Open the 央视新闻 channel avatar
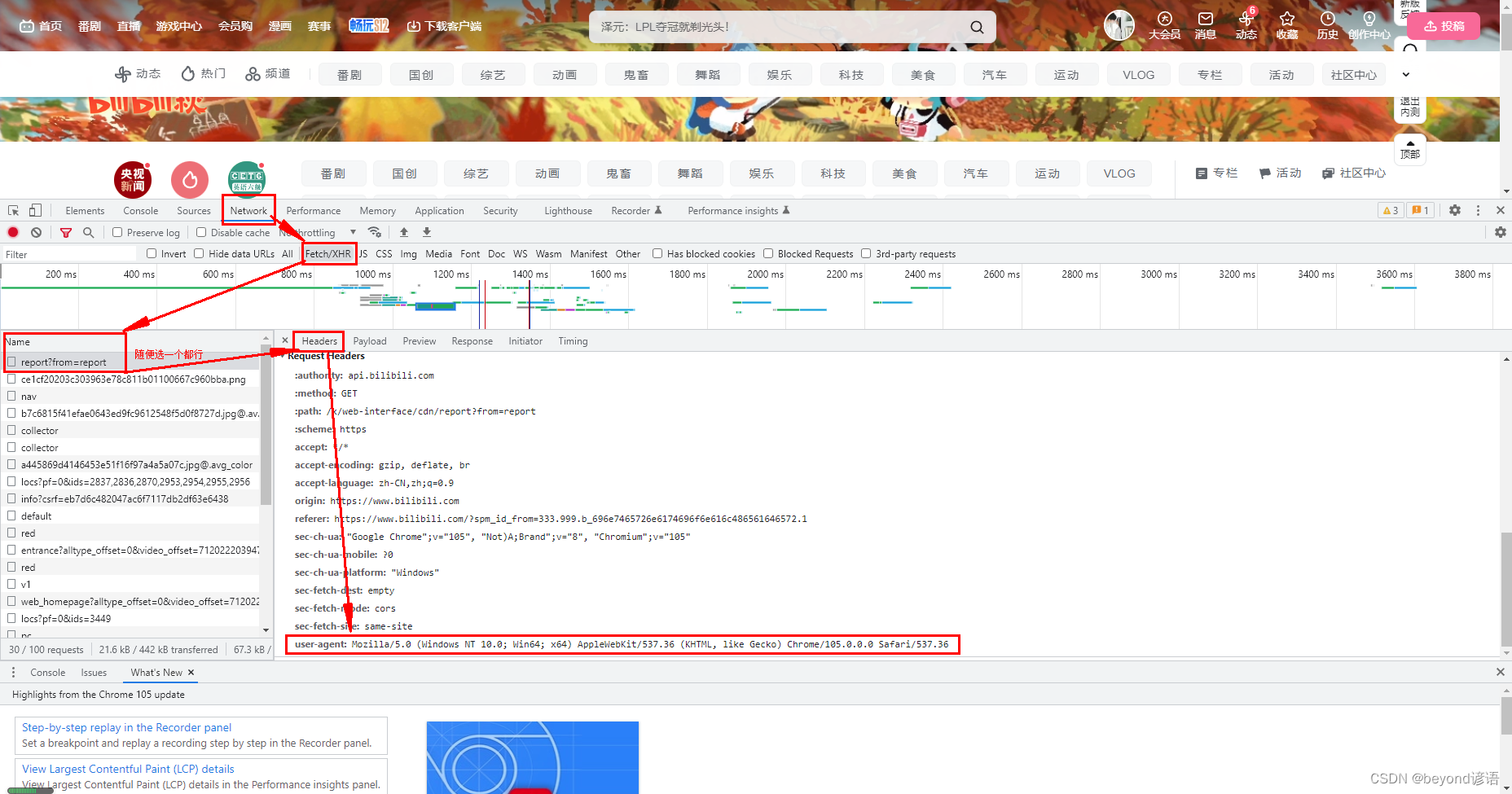 [133, 180]
